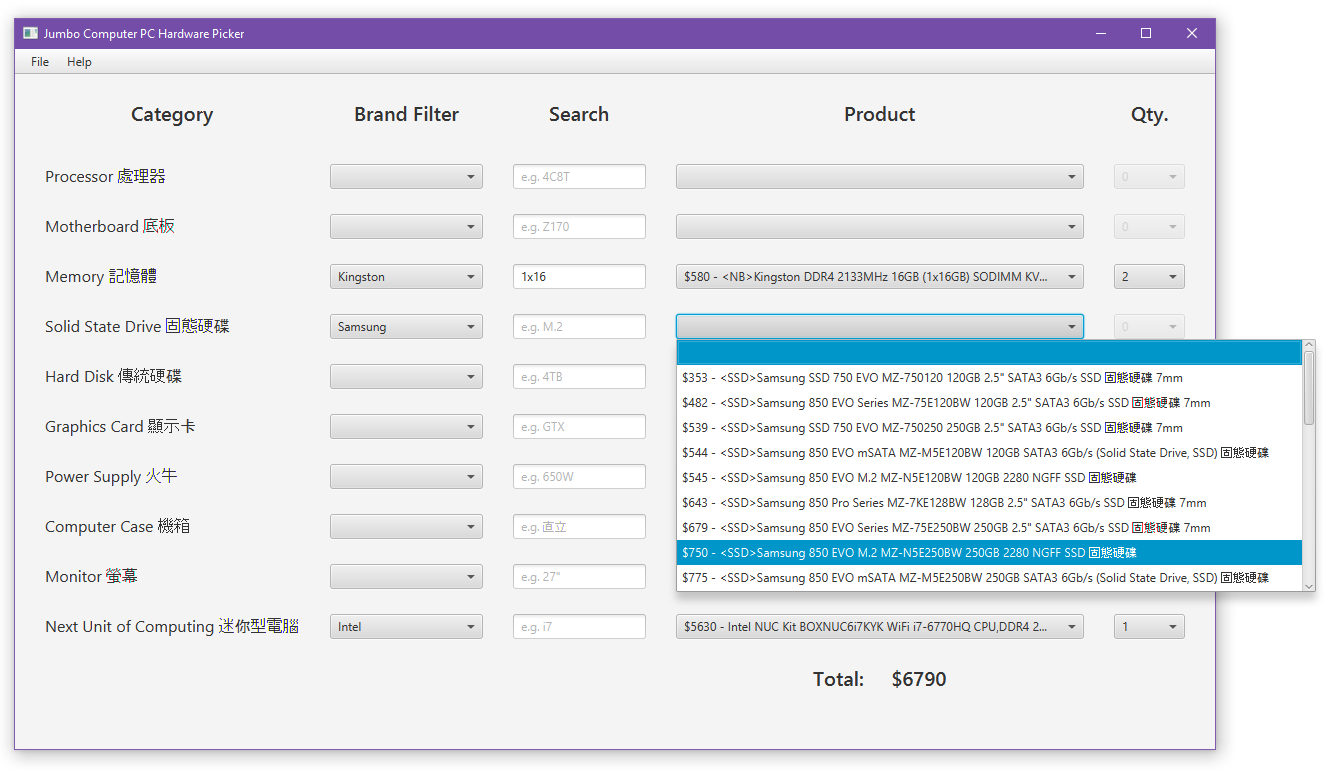Focus the Solid State Drive search field
Image resolution: width=1337 pixels, height=777 pixels.
coord(579,327)
